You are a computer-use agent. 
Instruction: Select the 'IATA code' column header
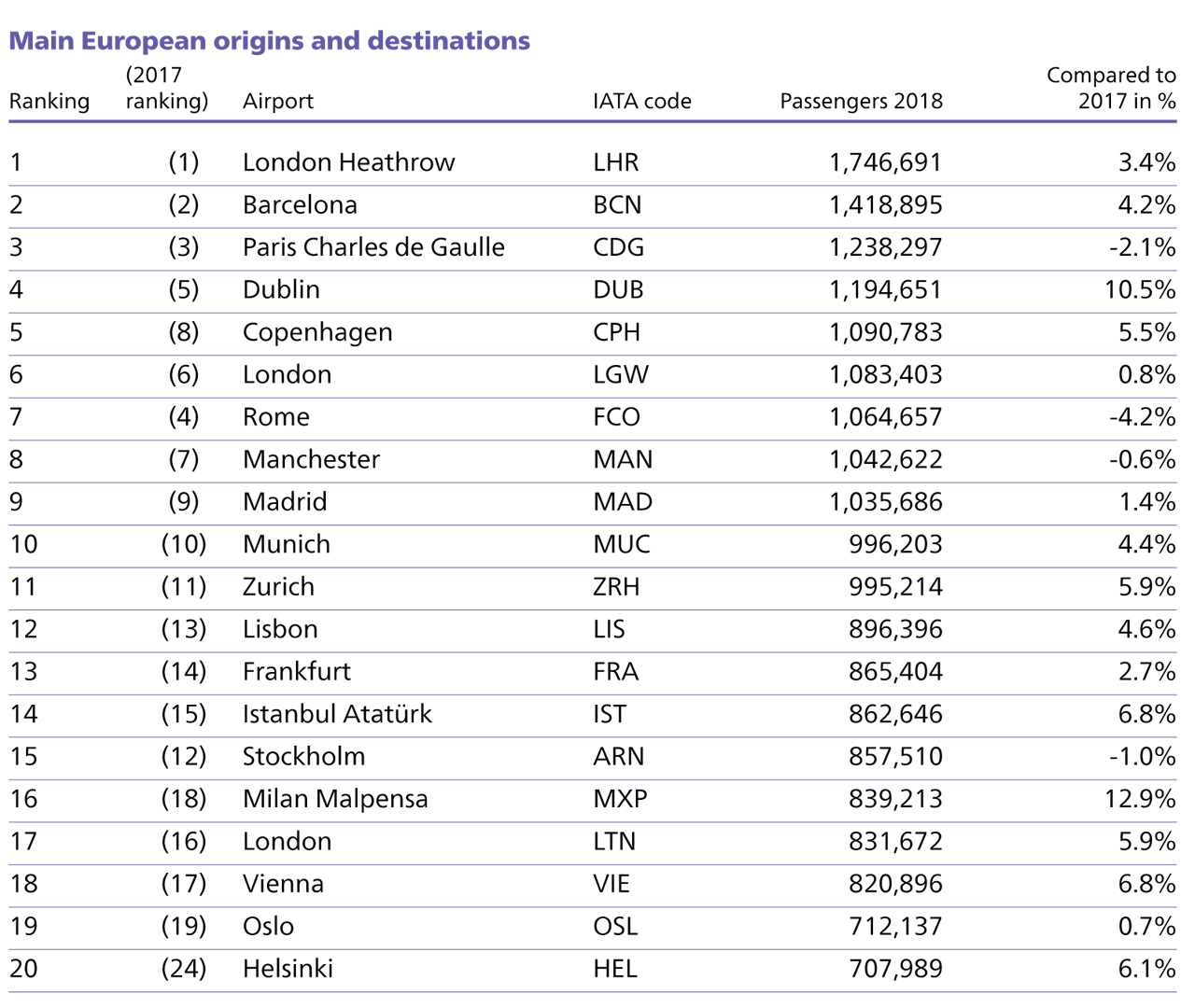(x=642, y=101)
